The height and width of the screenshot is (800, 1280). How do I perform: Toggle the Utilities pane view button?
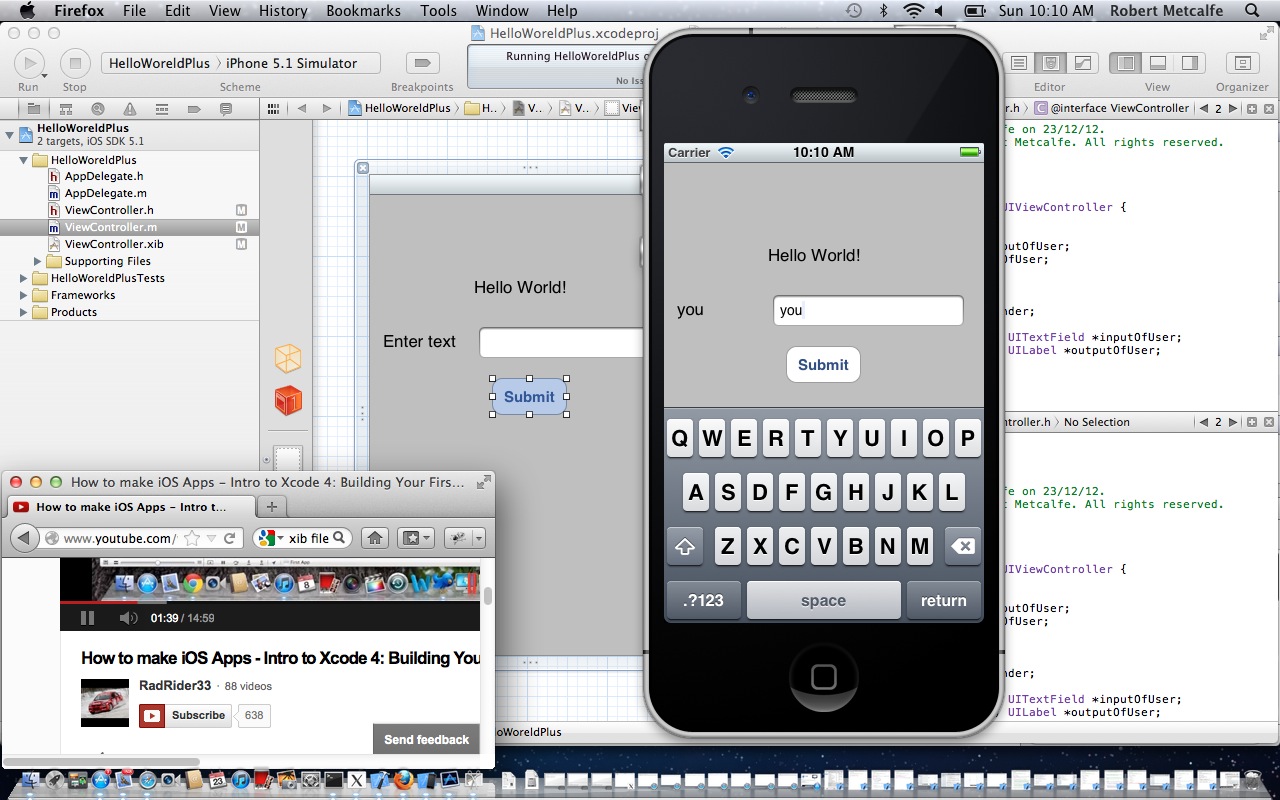coord(1189,63)
